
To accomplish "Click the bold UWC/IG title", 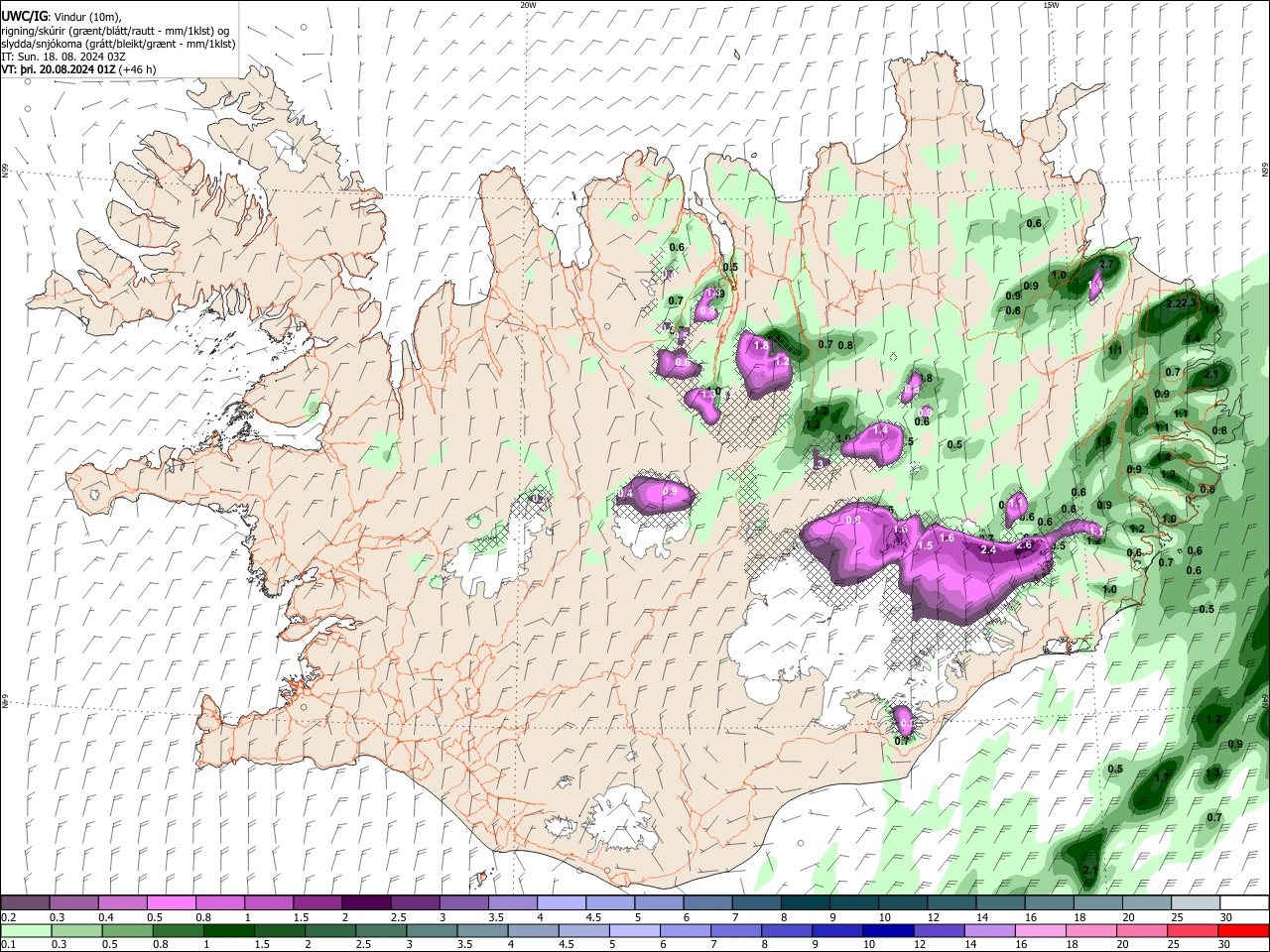I will tap(24, 16).
